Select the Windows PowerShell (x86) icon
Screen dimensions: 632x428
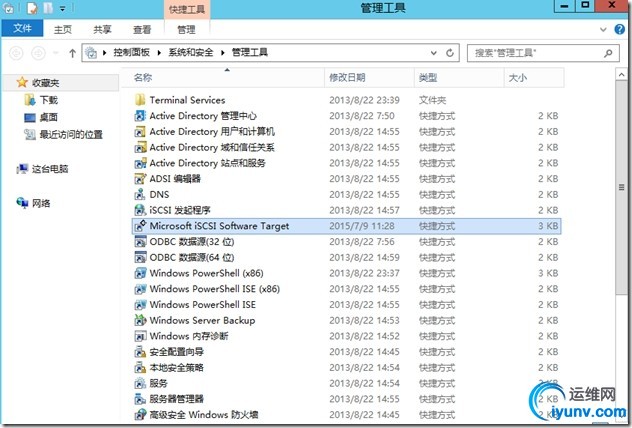pos(140,273)
